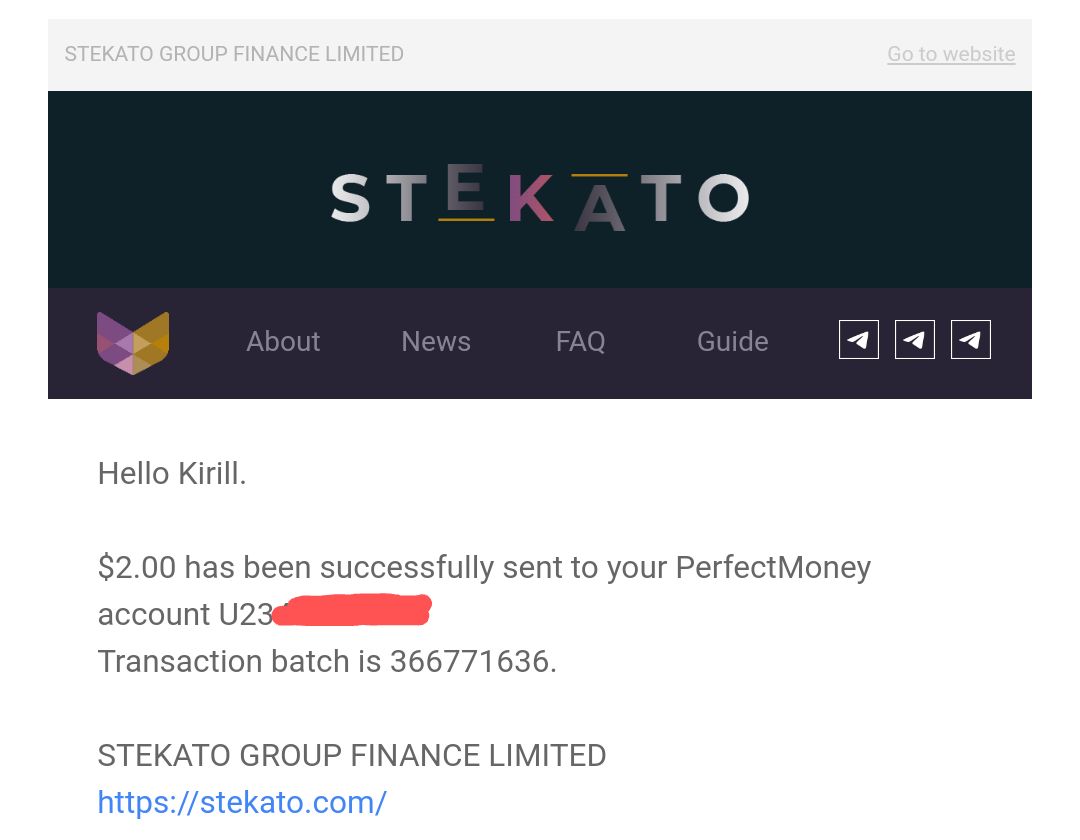
Task: Click the Hello Kirill greeting
Action: [172, 474]
